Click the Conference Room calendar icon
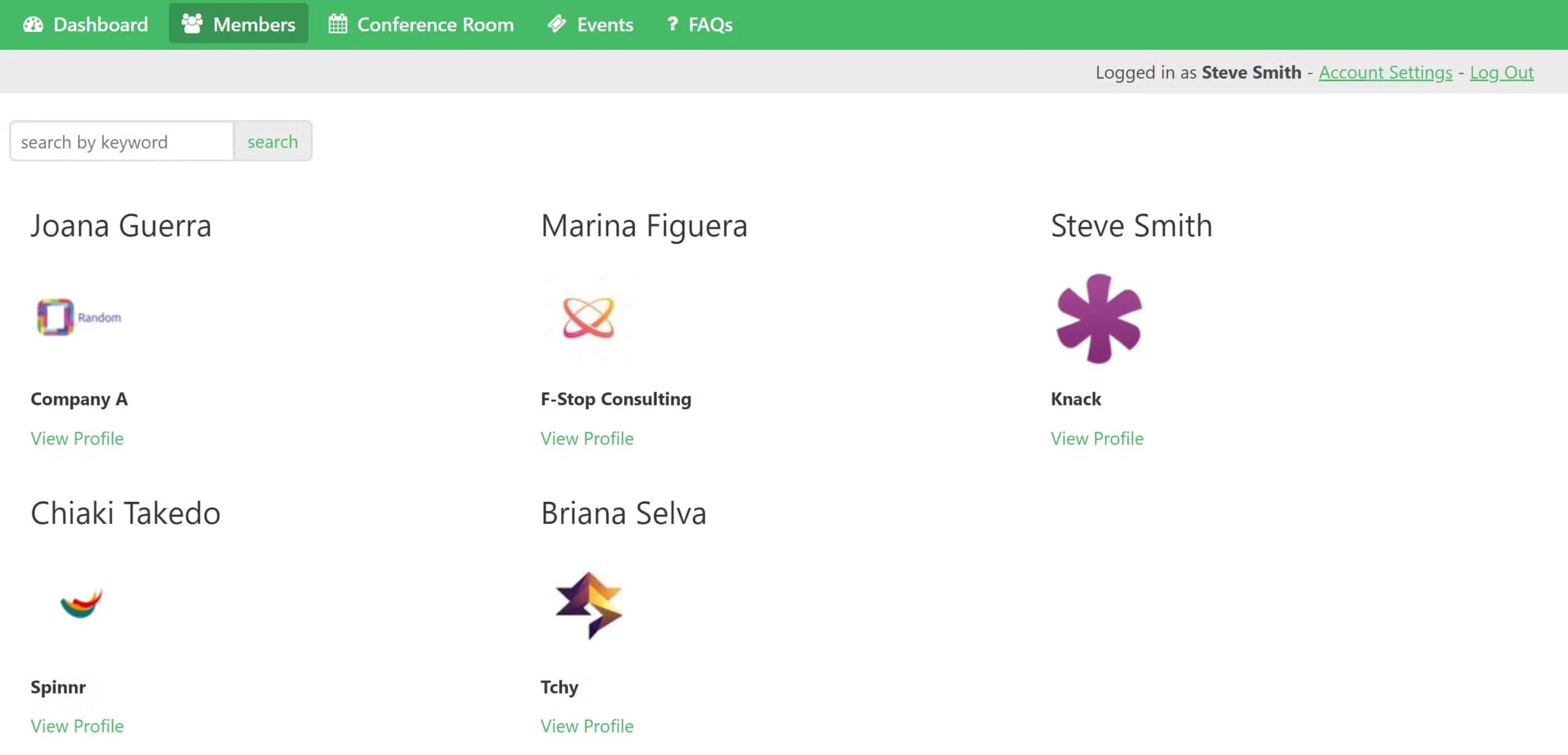 tap(337, 25)
